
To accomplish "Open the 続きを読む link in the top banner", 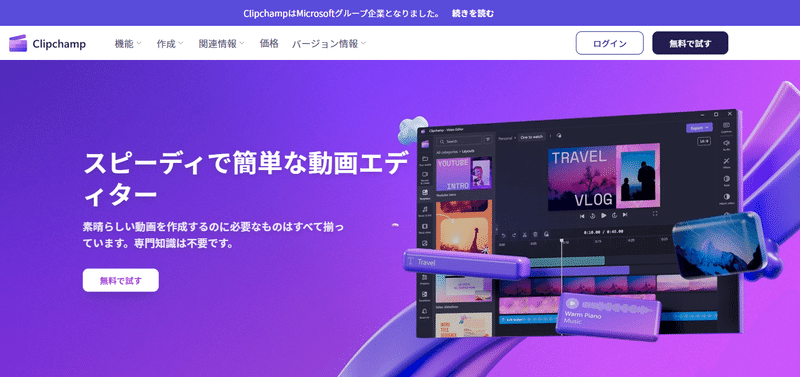I will pos(472,13).
